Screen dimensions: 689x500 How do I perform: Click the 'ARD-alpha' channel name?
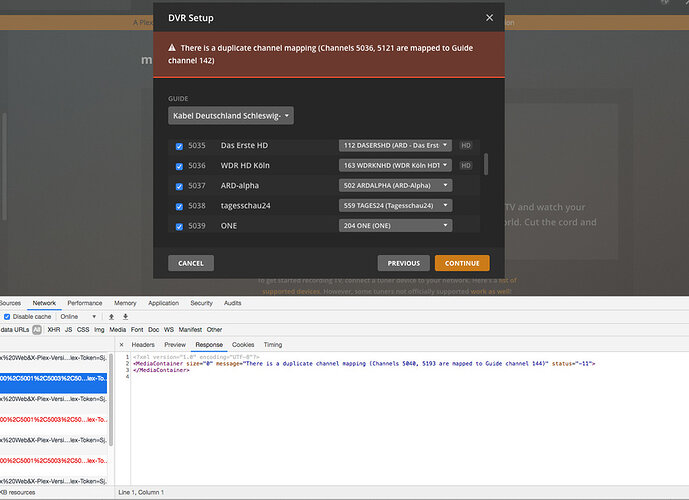pos(239,185)
